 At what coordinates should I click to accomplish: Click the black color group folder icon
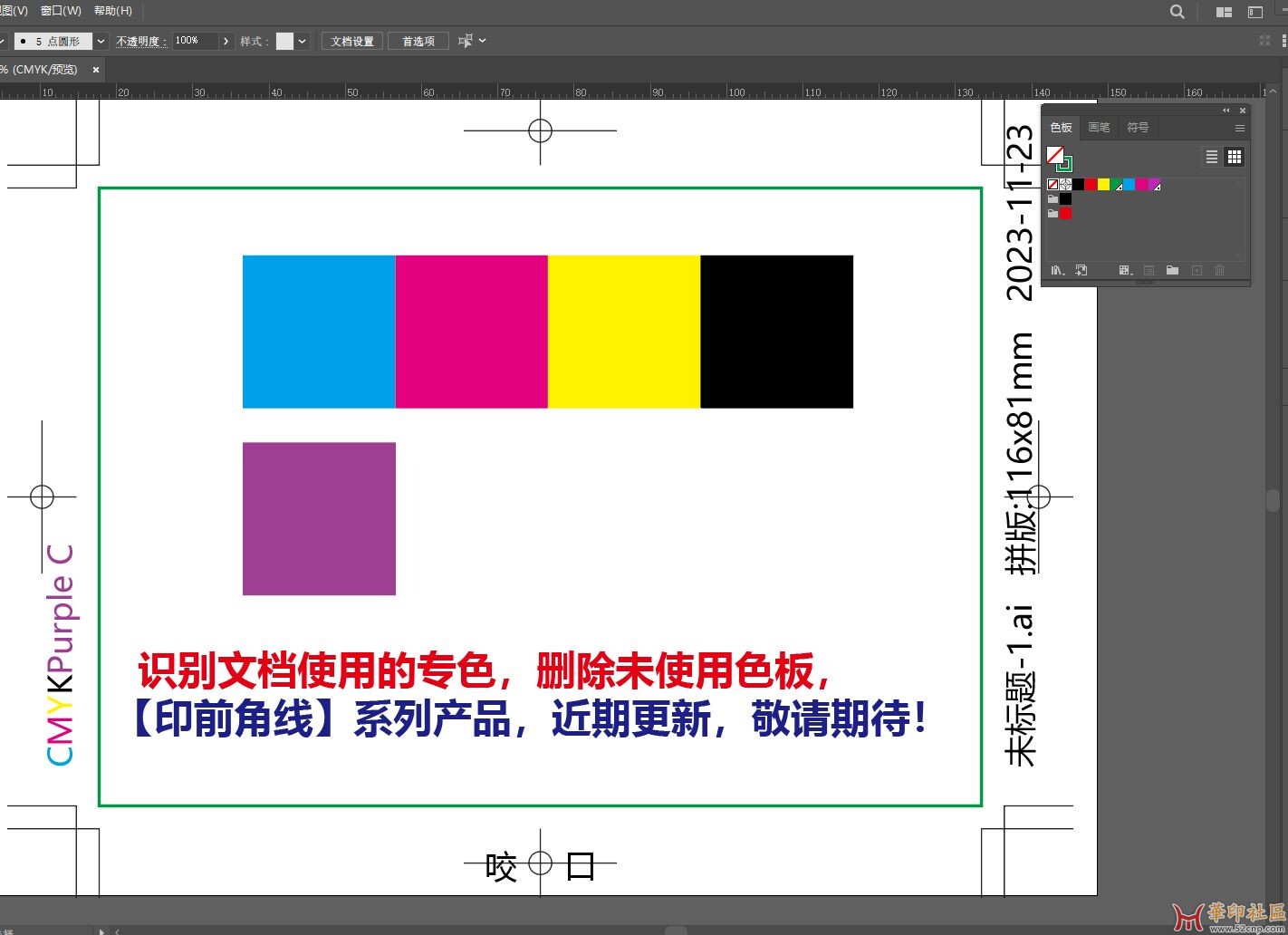click(x=1053, y=198)
